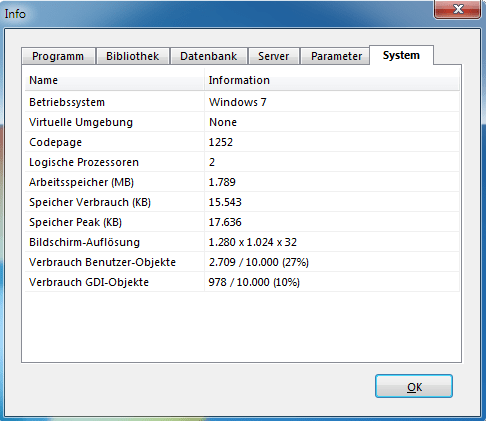Select the Virtuelle Umgebung row
The height and width of the screenshot is (421, 486).
point(242,122)
